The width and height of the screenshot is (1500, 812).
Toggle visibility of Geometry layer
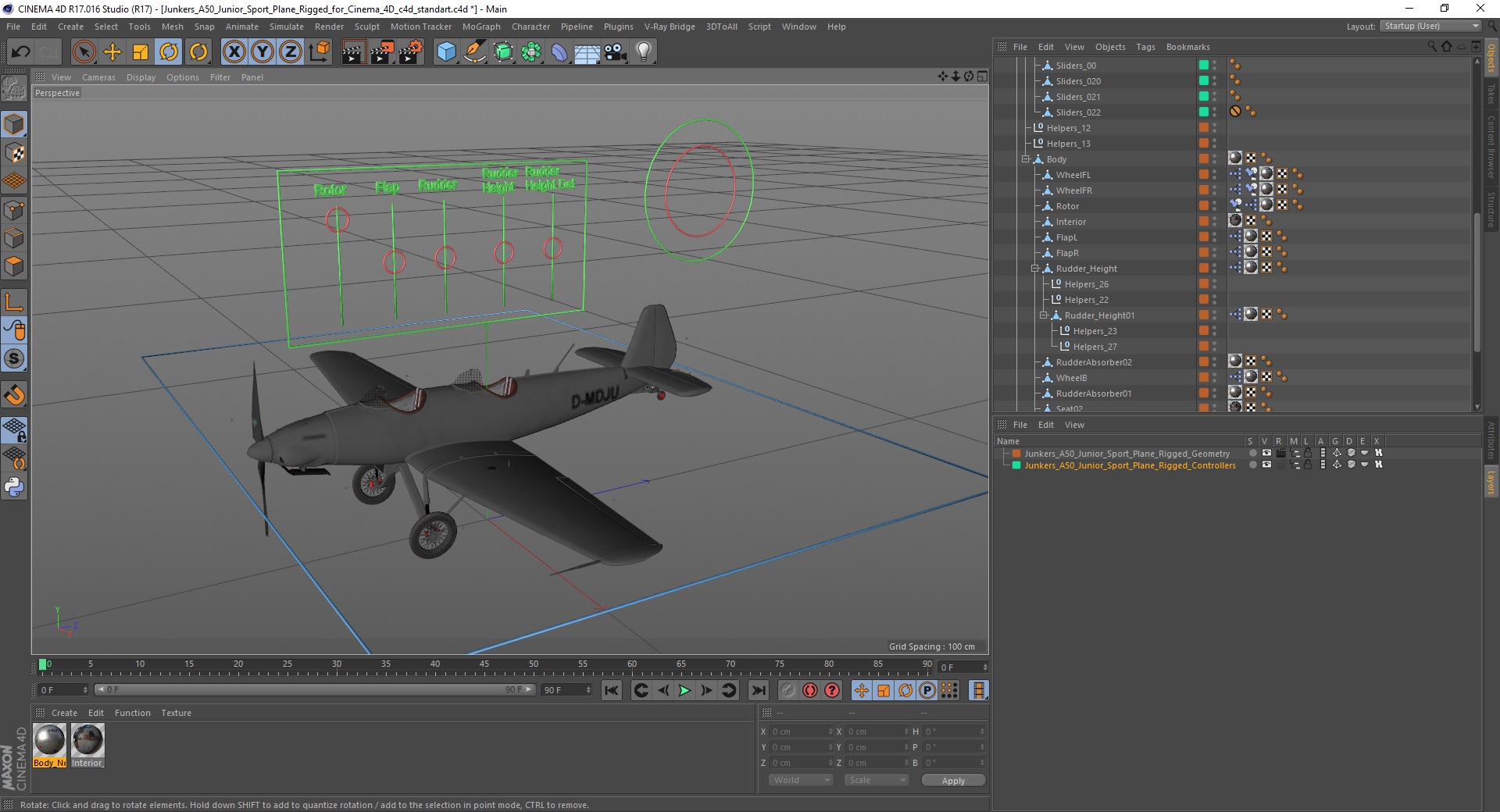(1266, 454)
